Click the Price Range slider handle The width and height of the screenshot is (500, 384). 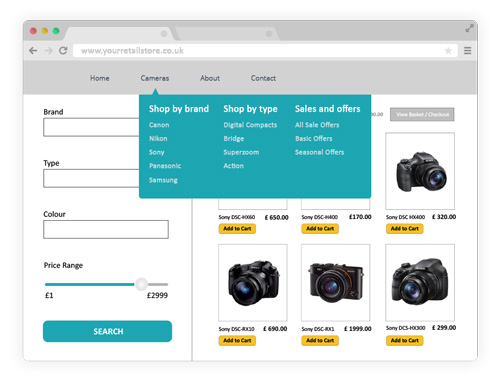[x=141, y=284]
